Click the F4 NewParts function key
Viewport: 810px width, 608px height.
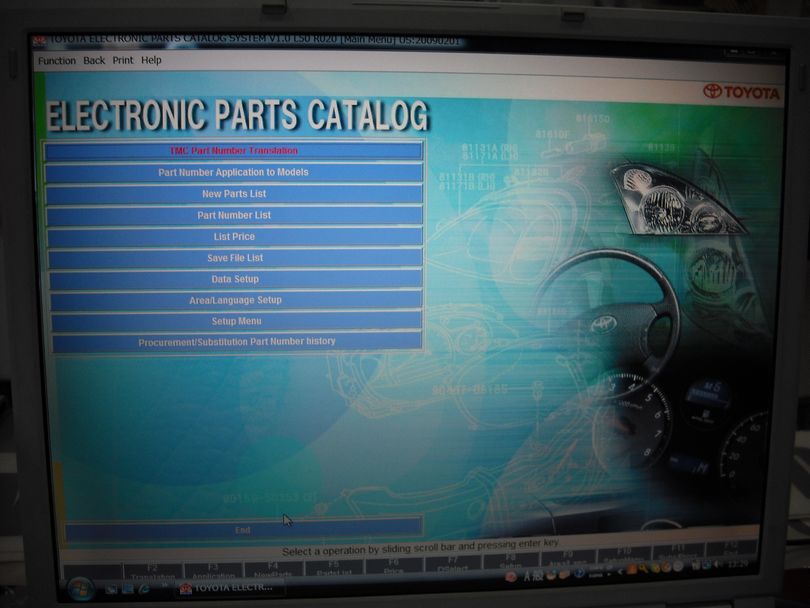273,570
